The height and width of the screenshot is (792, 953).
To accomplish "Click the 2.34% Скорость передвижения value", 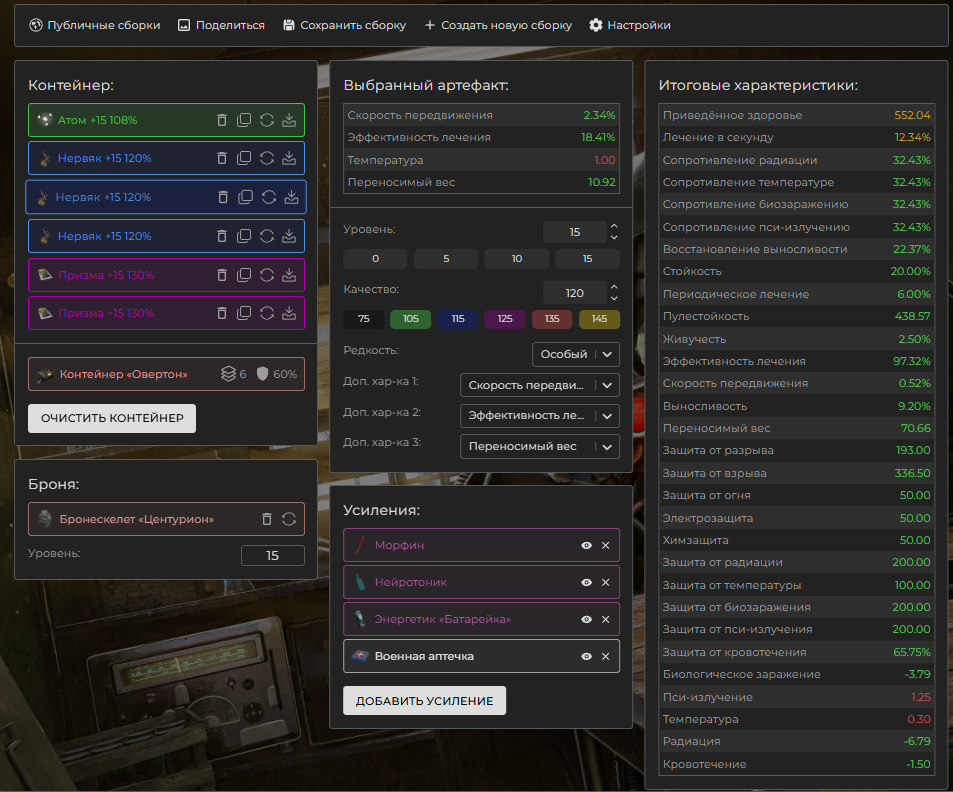I will click(599, 115).
